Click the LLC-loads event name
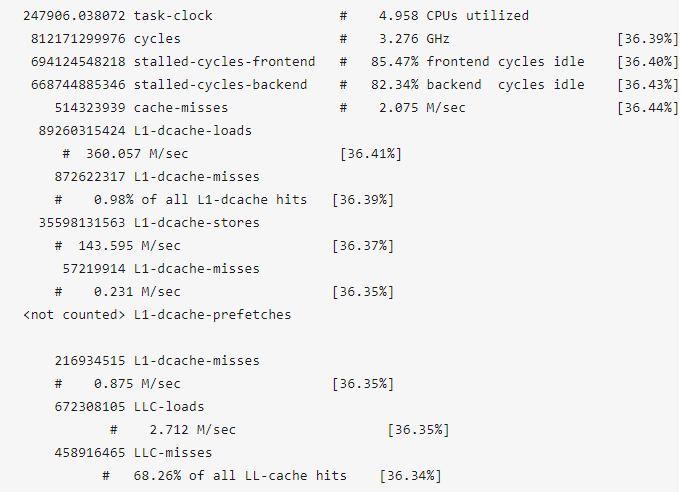The width and height of the screenshot is (683, 492). [x=169, y=407]
